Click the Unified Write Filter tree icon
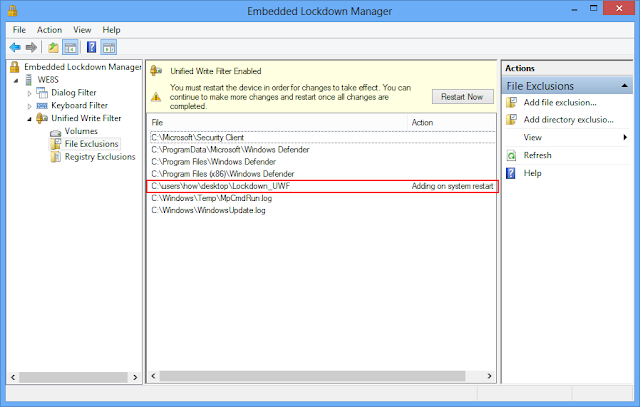This screenshot has width=640, height=407. pos(42,118)
